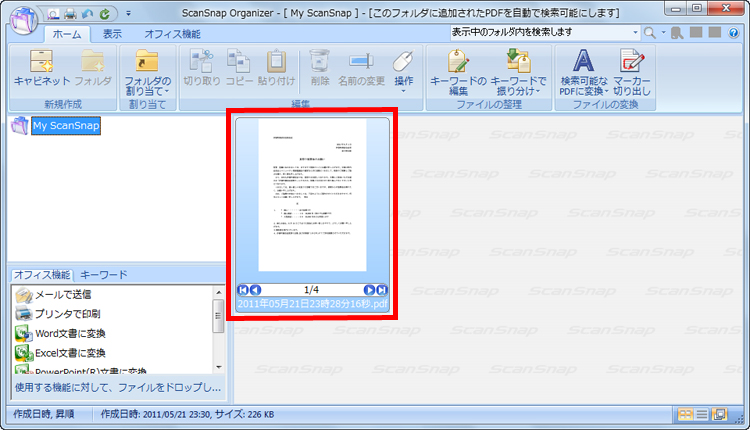
Task: Click the functions list scrollbar thumb
Action: [x=219, y=316]
